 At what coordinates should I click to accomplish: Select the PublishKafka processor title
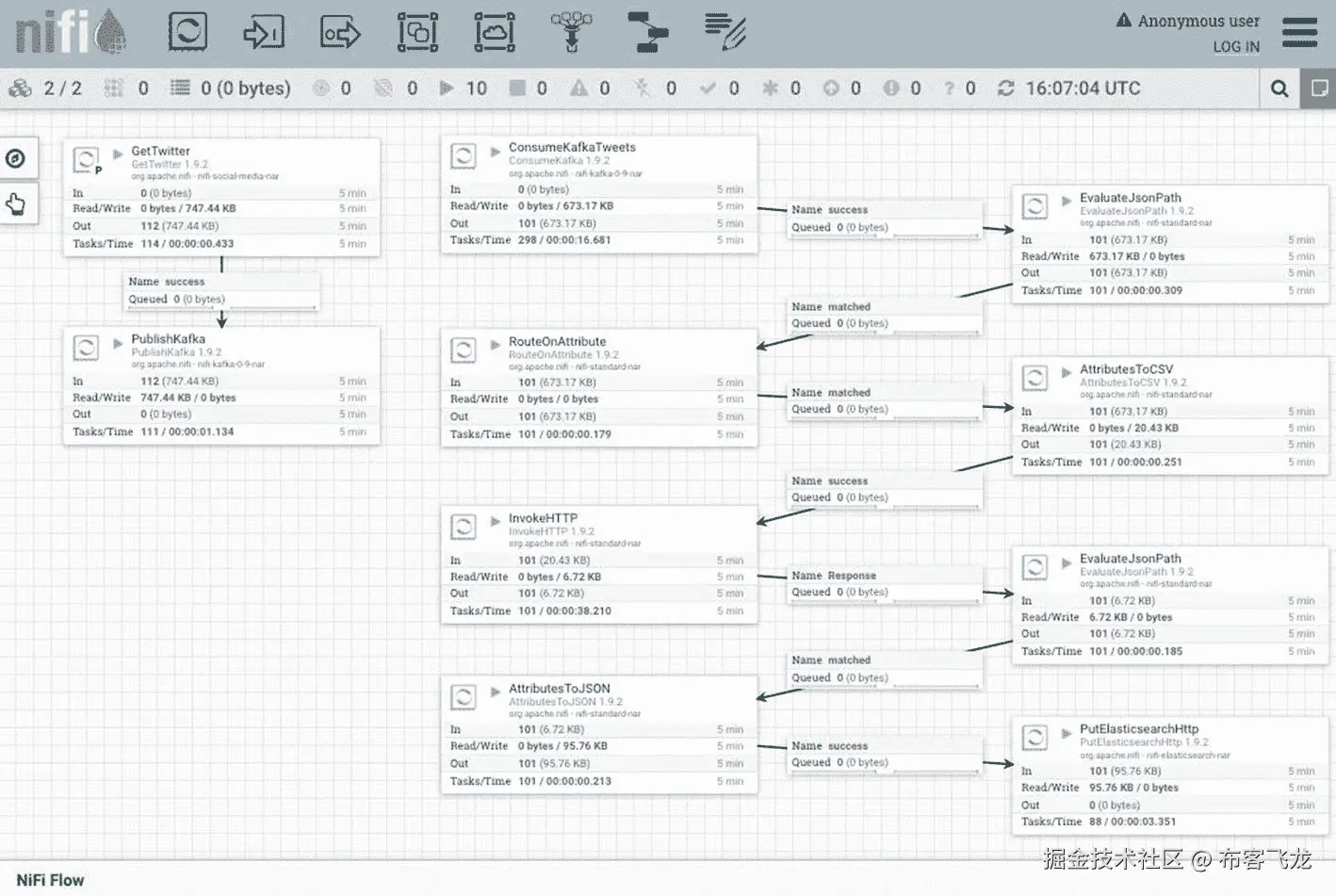(168, 339)
